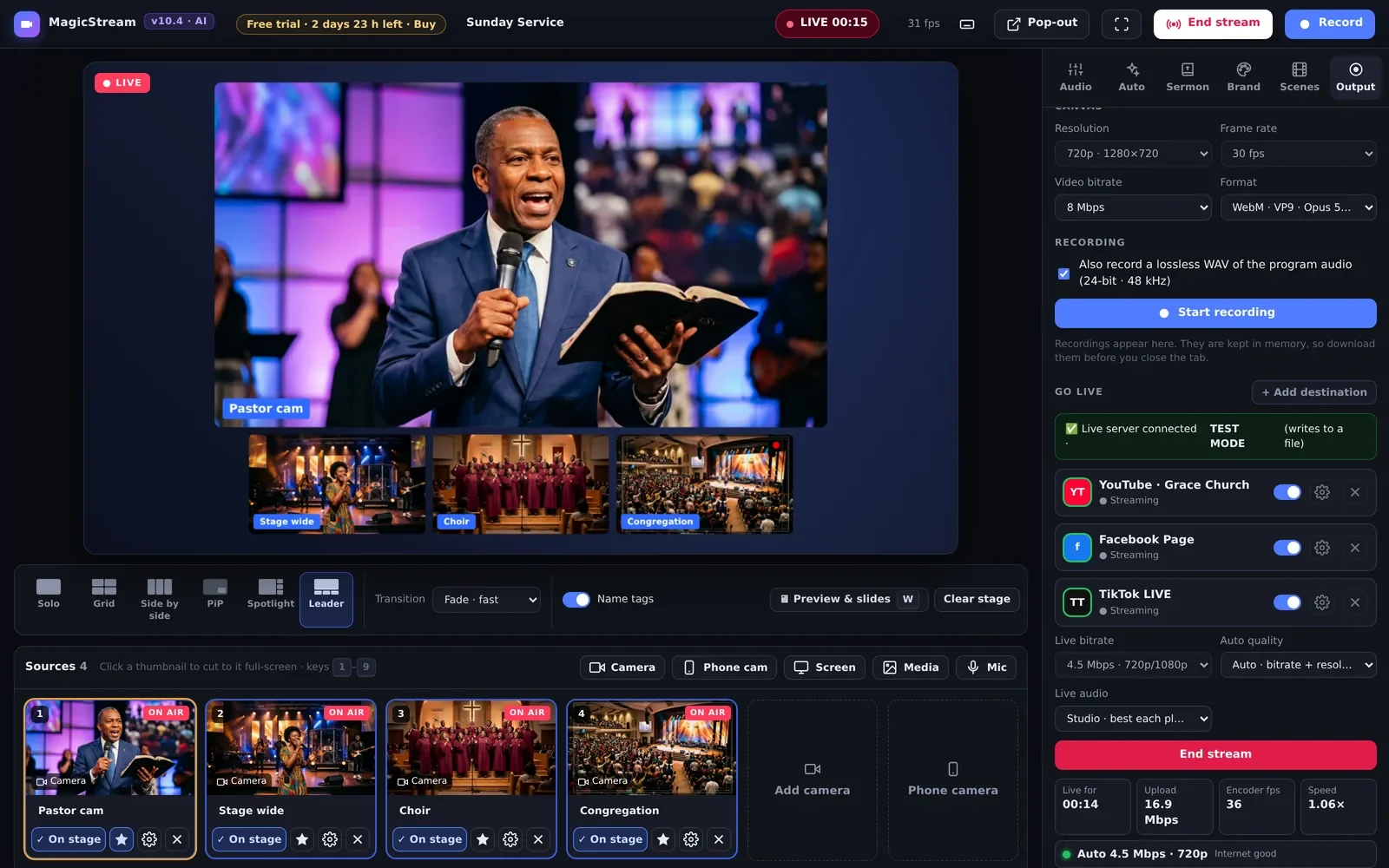The width and height of the screenshot is (1389, 868).
Task: Click the MagicStream logo icon
Action: [x=27, y=24]
